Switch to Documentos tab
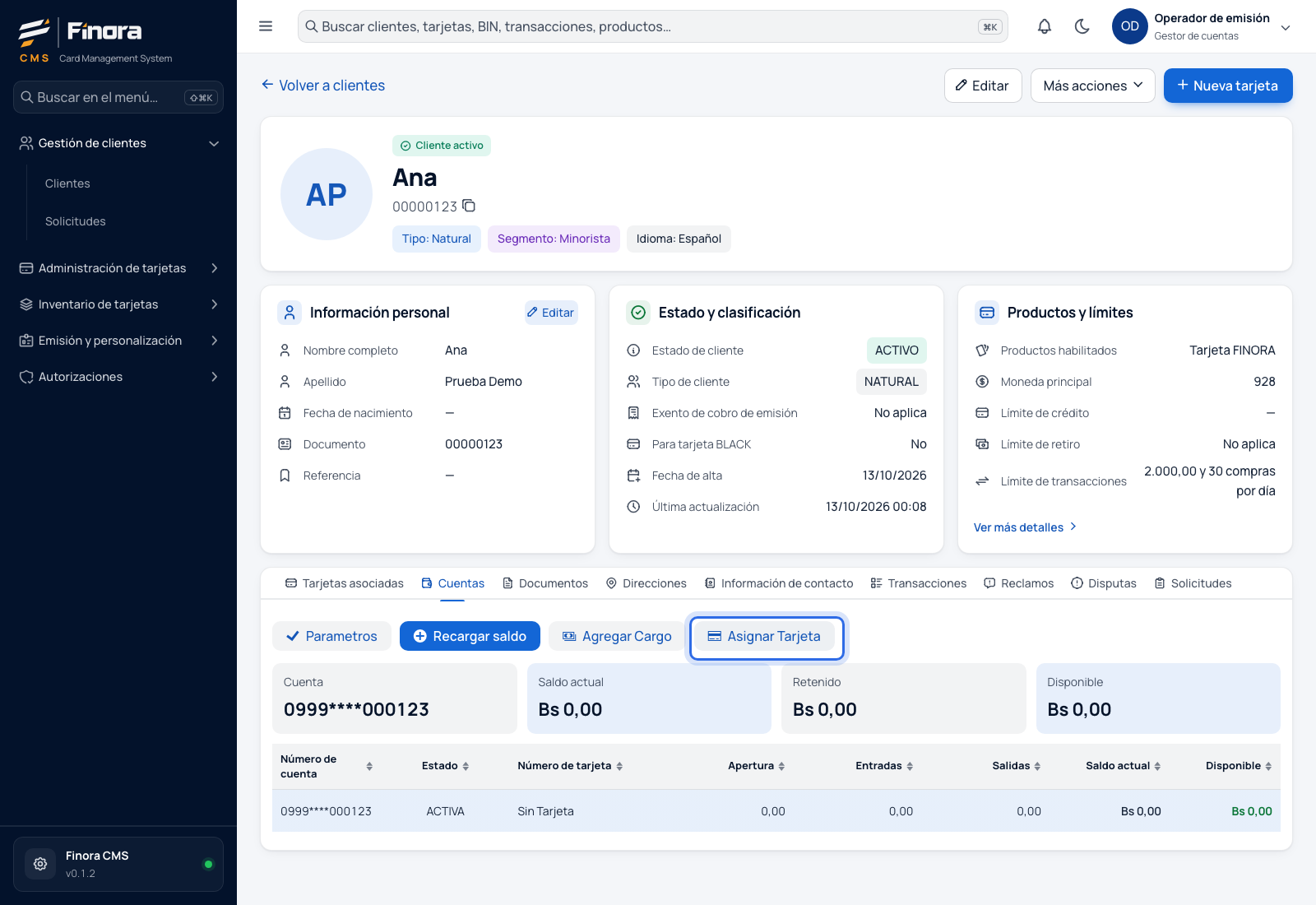Image resolution: width=1316 pixels, height=905 pixels. coord(545,583)
